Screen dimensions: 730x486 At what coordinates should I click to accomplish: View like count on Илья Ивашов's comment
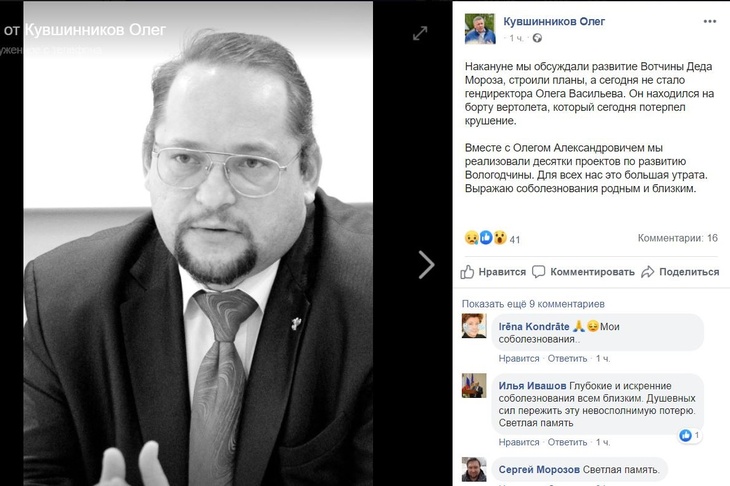(690, 435)
